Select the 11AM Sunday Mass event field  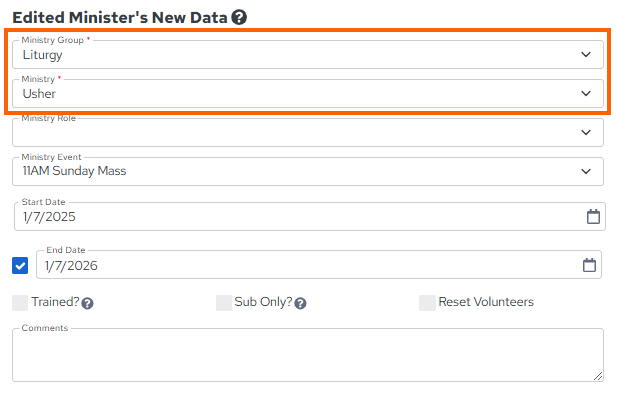tap(308, 171)
